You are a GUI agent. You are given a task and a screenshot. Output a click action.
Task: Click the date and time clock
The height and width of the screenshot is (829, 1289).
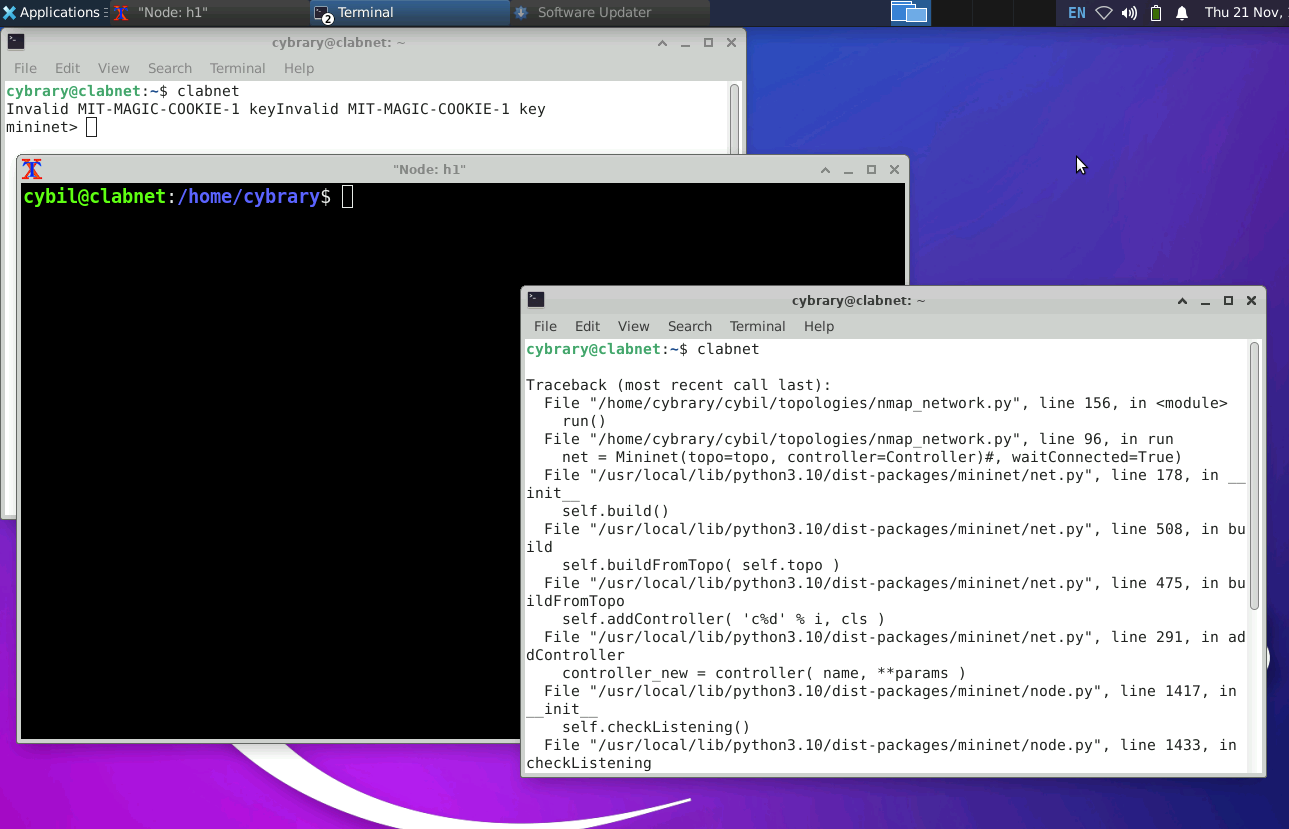pos(1245,13)
